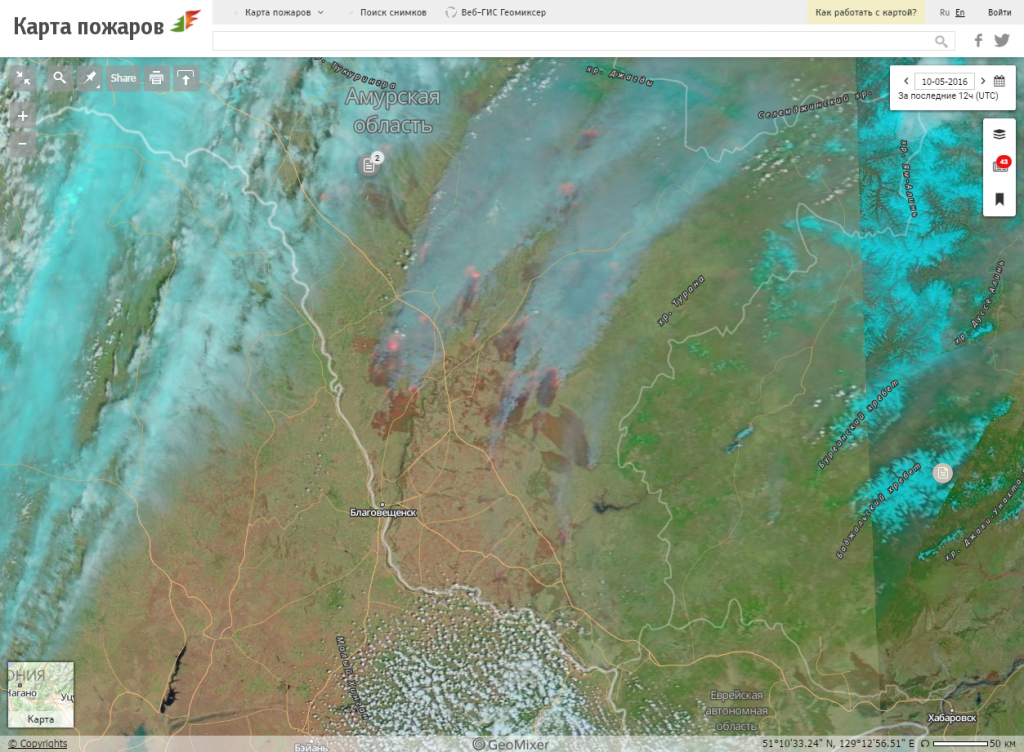This screenshot has height=752, width=1024.
Task: Click the Share button on map toolbar
Action: tap(123, 78)
